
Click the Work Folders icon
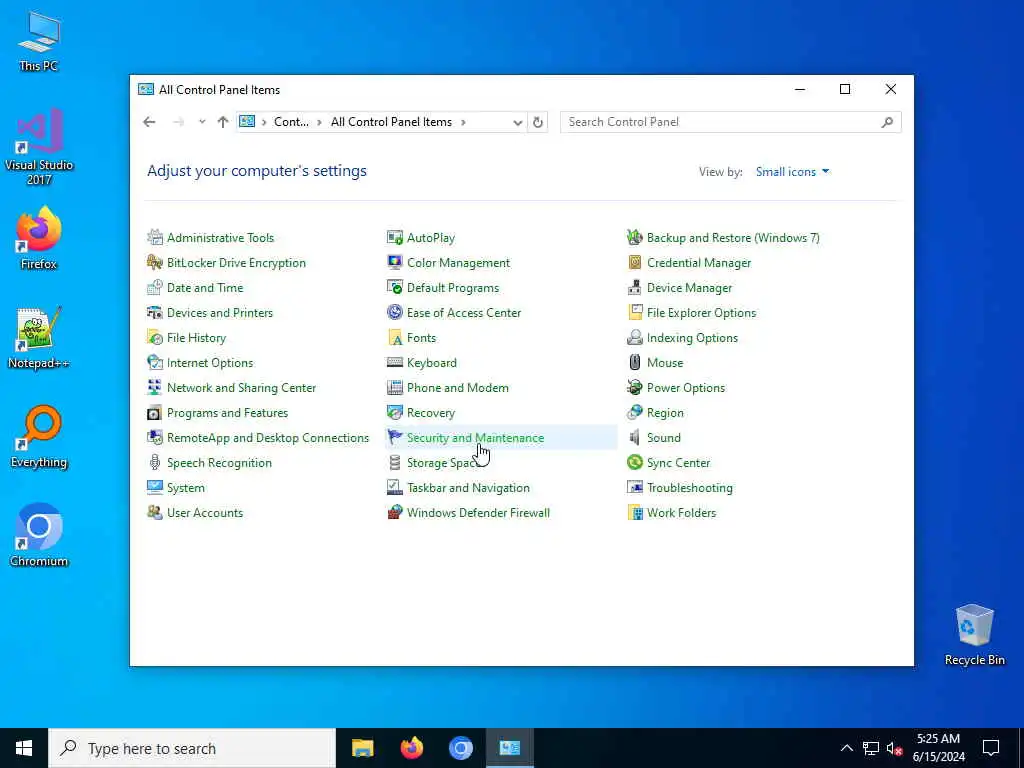(x=635, y=513)
